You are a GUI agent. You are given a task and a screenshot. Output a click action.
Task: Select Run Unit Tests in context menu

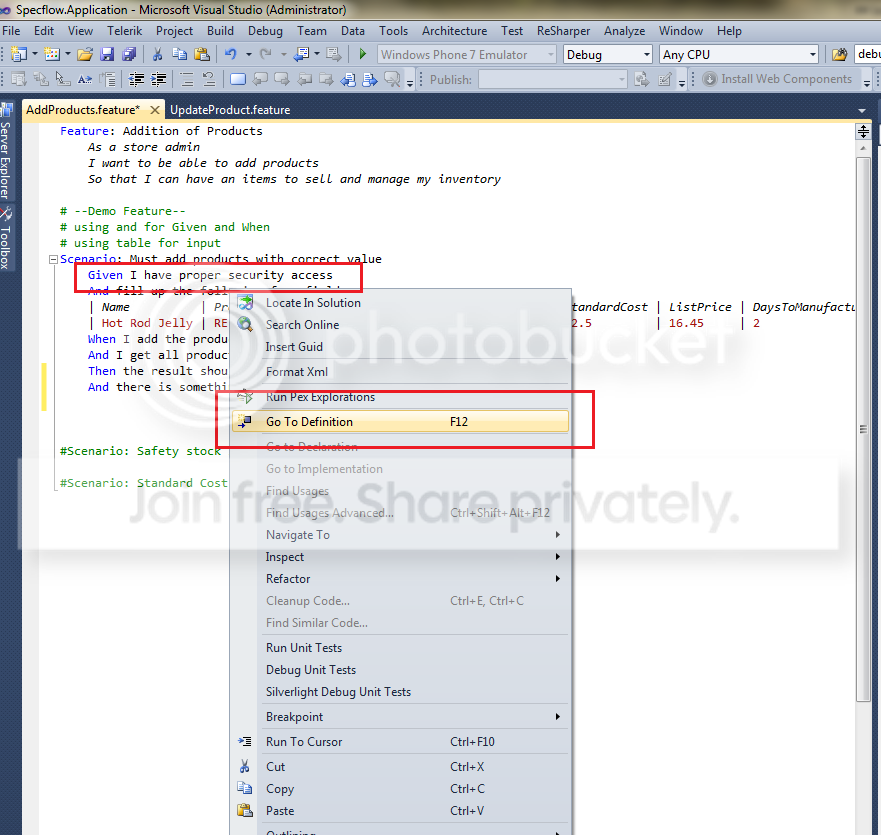click(x=400, y=647)
